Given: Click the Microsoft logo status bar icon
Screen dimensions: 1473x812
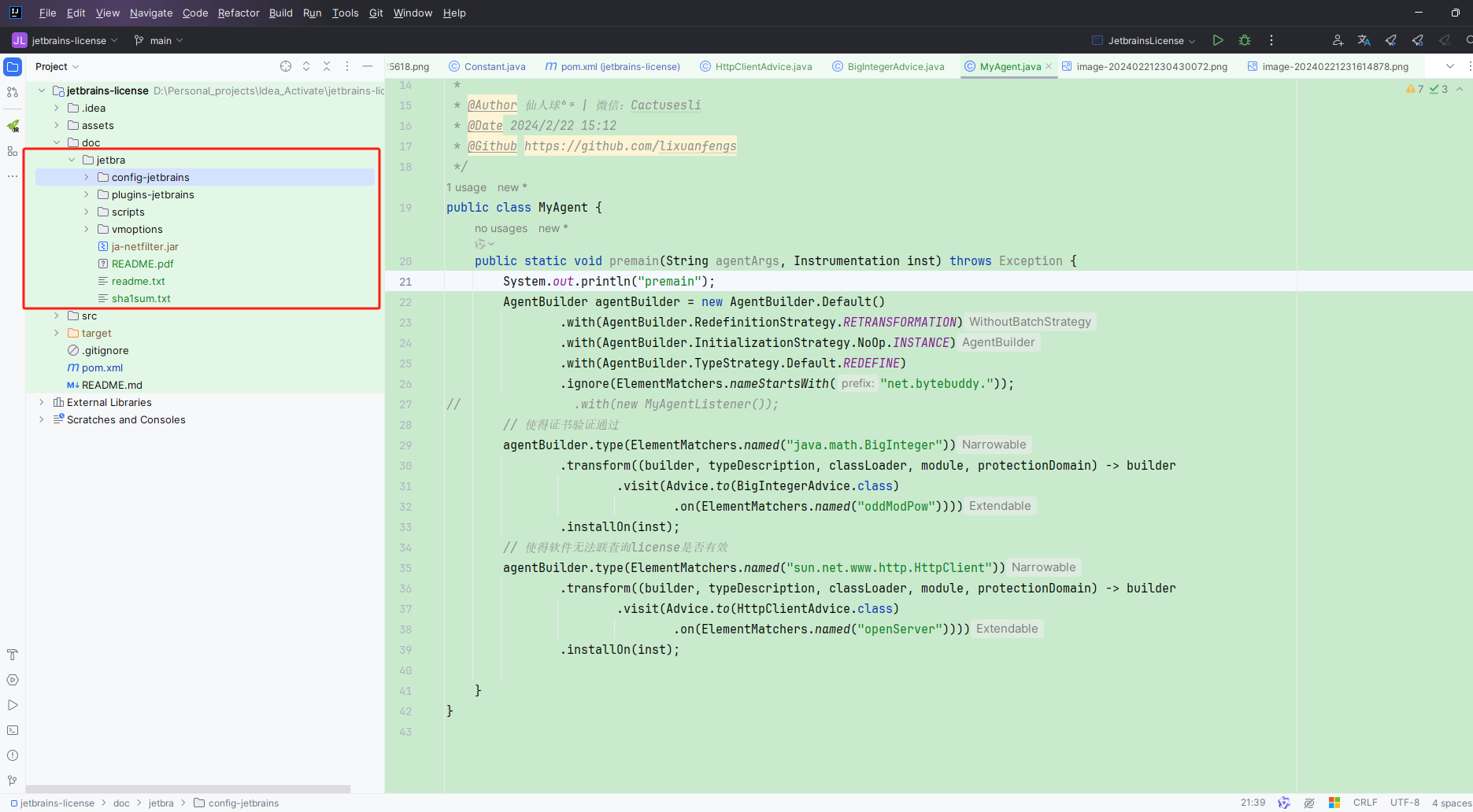Looking at the screenshot, I should [x=1334, y=803].
